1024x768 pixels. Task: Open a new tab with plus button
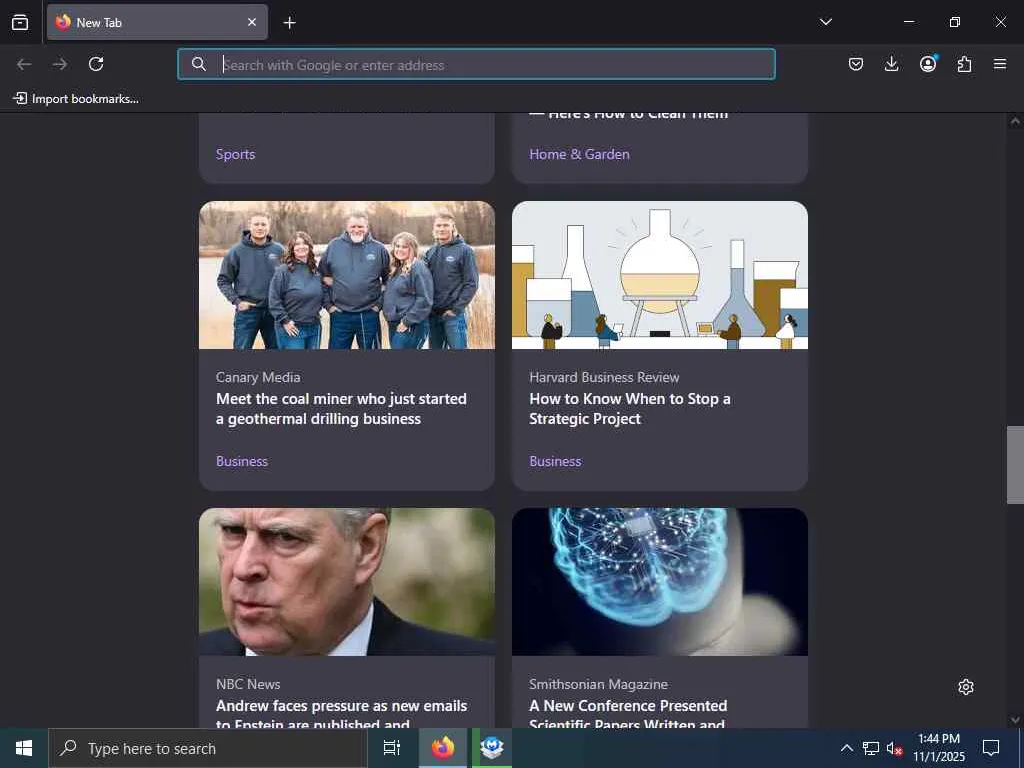pos(289,23)
